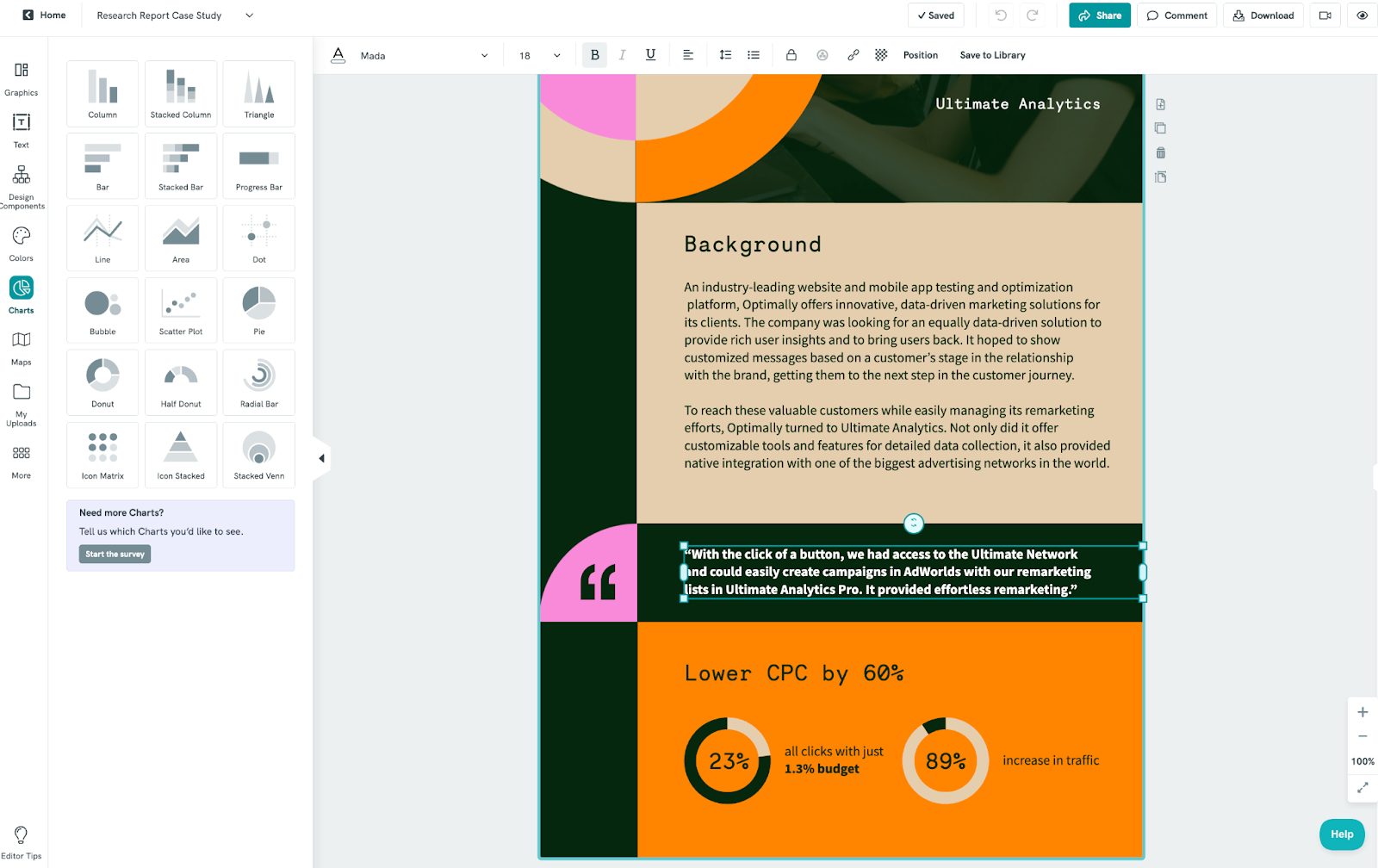
Task: Toggle italic formatting
Action: click(622, 55)
